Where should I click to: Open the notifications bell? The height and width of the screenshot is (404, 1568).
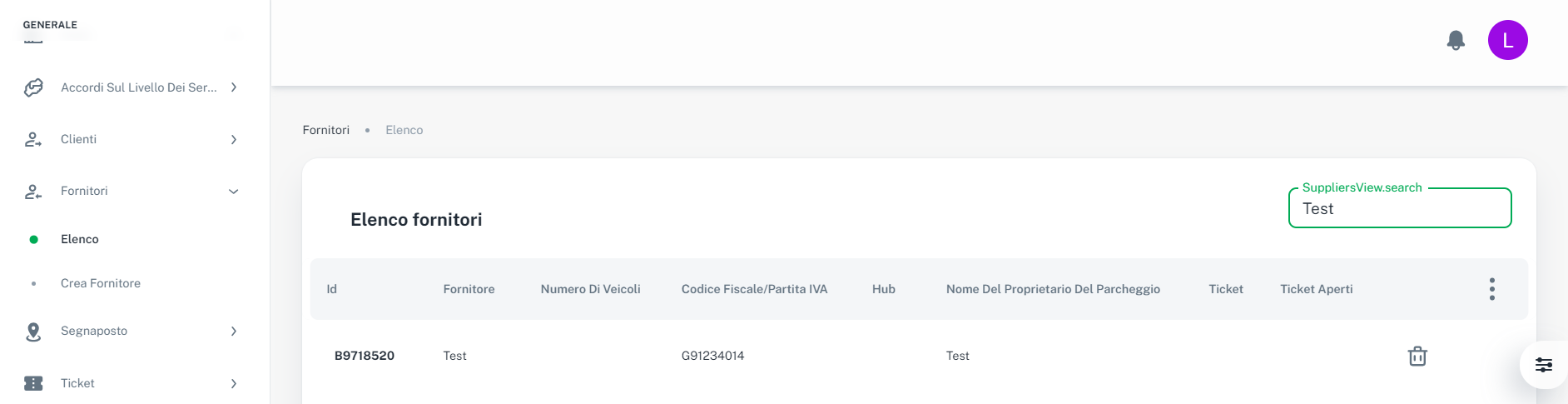1456,40
